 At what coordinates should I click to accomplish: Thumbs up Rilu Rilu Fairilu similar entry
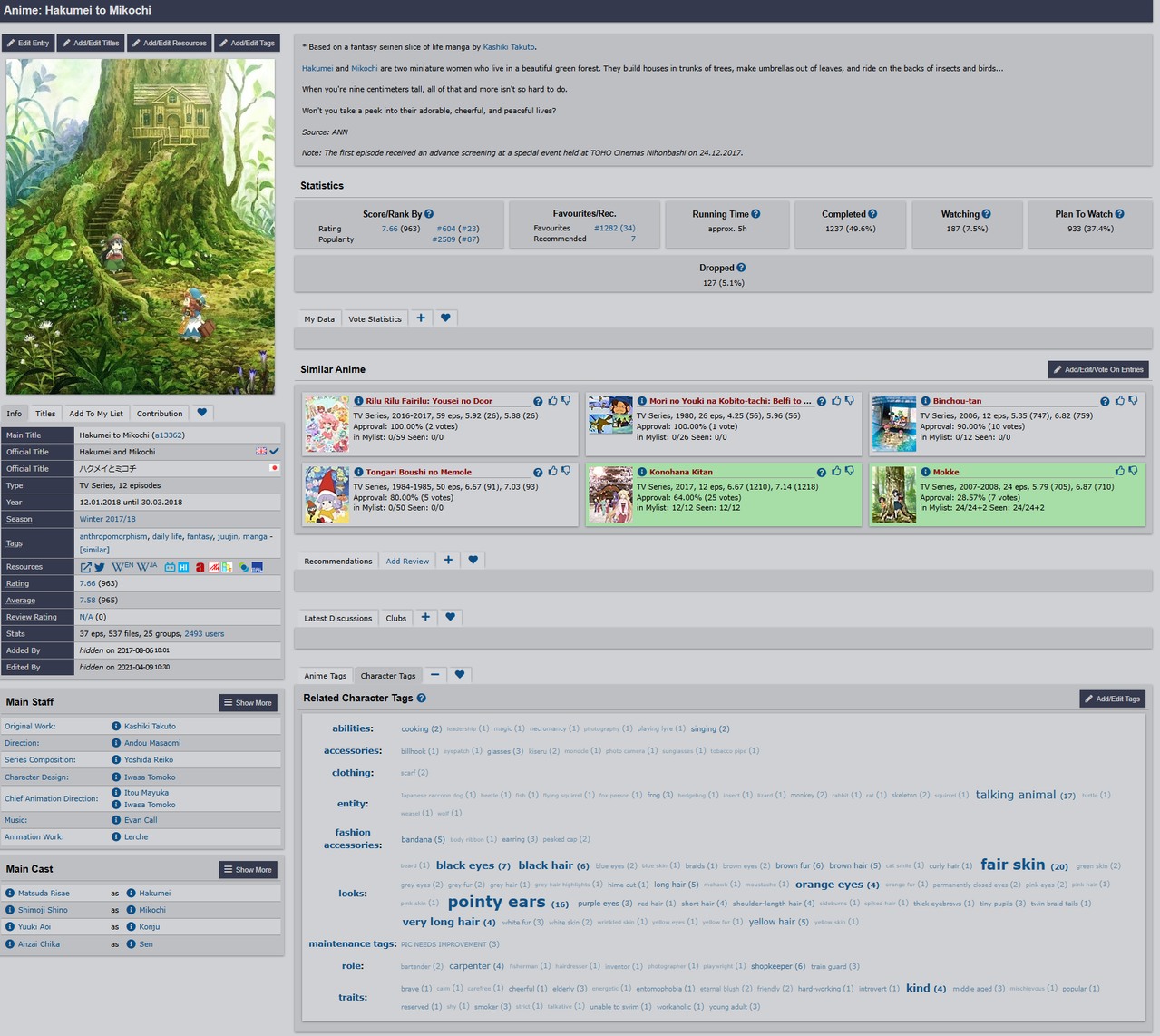click(x=553, y=400)
